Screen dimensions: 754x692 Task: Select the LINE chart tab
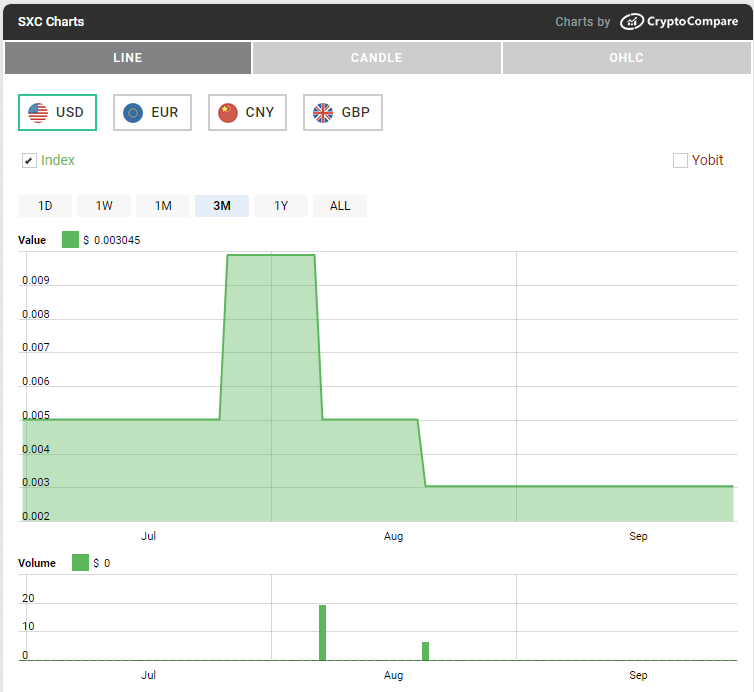tap(127, 58)
